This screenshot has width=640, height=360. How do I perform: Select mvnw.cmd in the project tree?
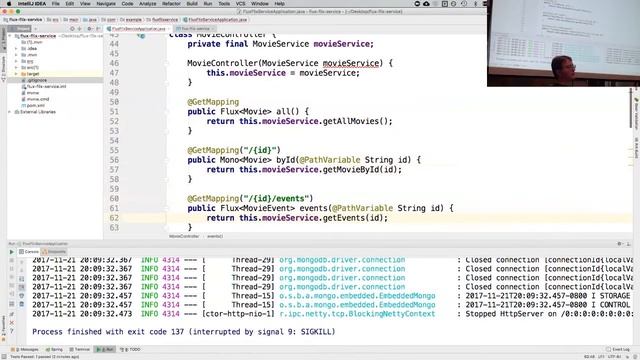point(38,99)
